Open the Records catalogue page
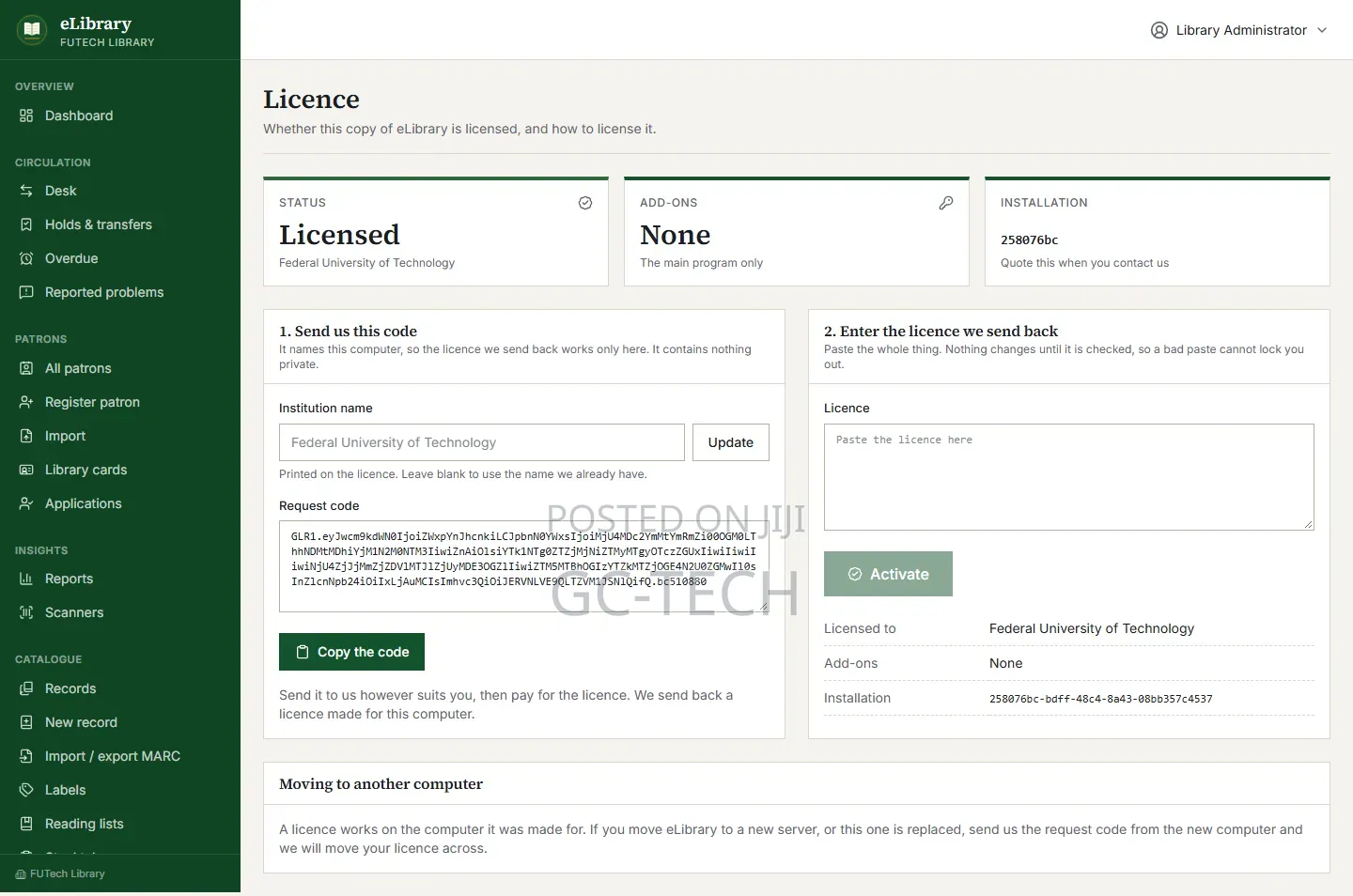 click(x=120, y=688)
